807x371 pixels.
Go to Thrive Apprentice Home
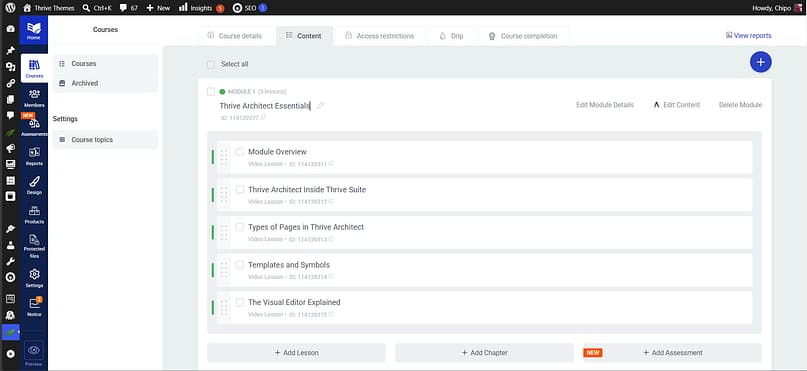click(x=33, y=30)
